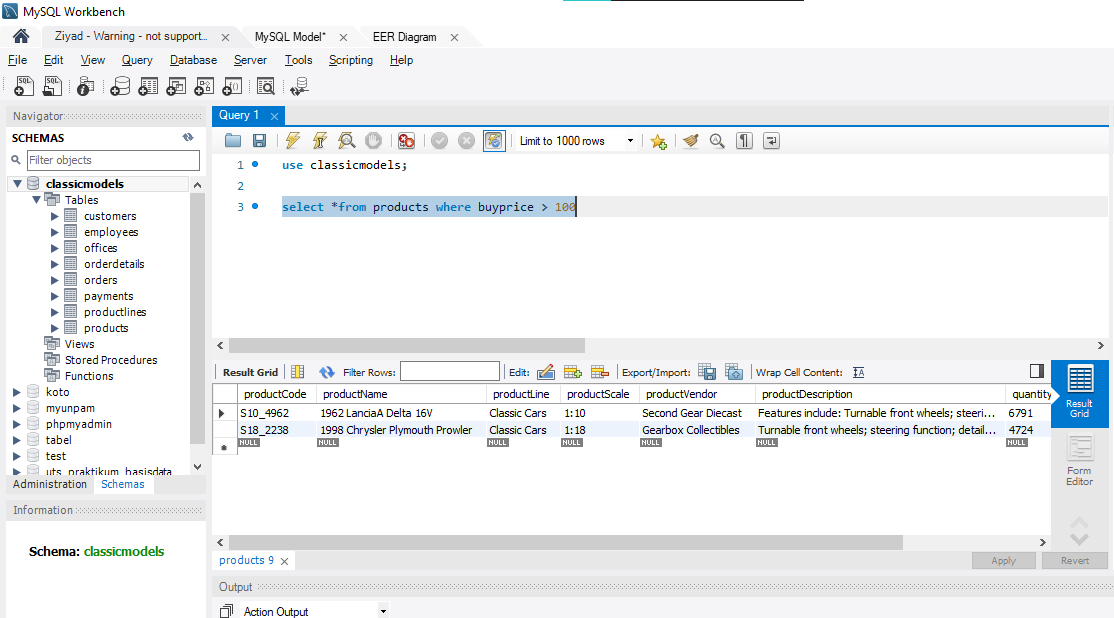Toggle wrap cell content icon
This screenshot has width=1114, height=618.
coord(858,372)
